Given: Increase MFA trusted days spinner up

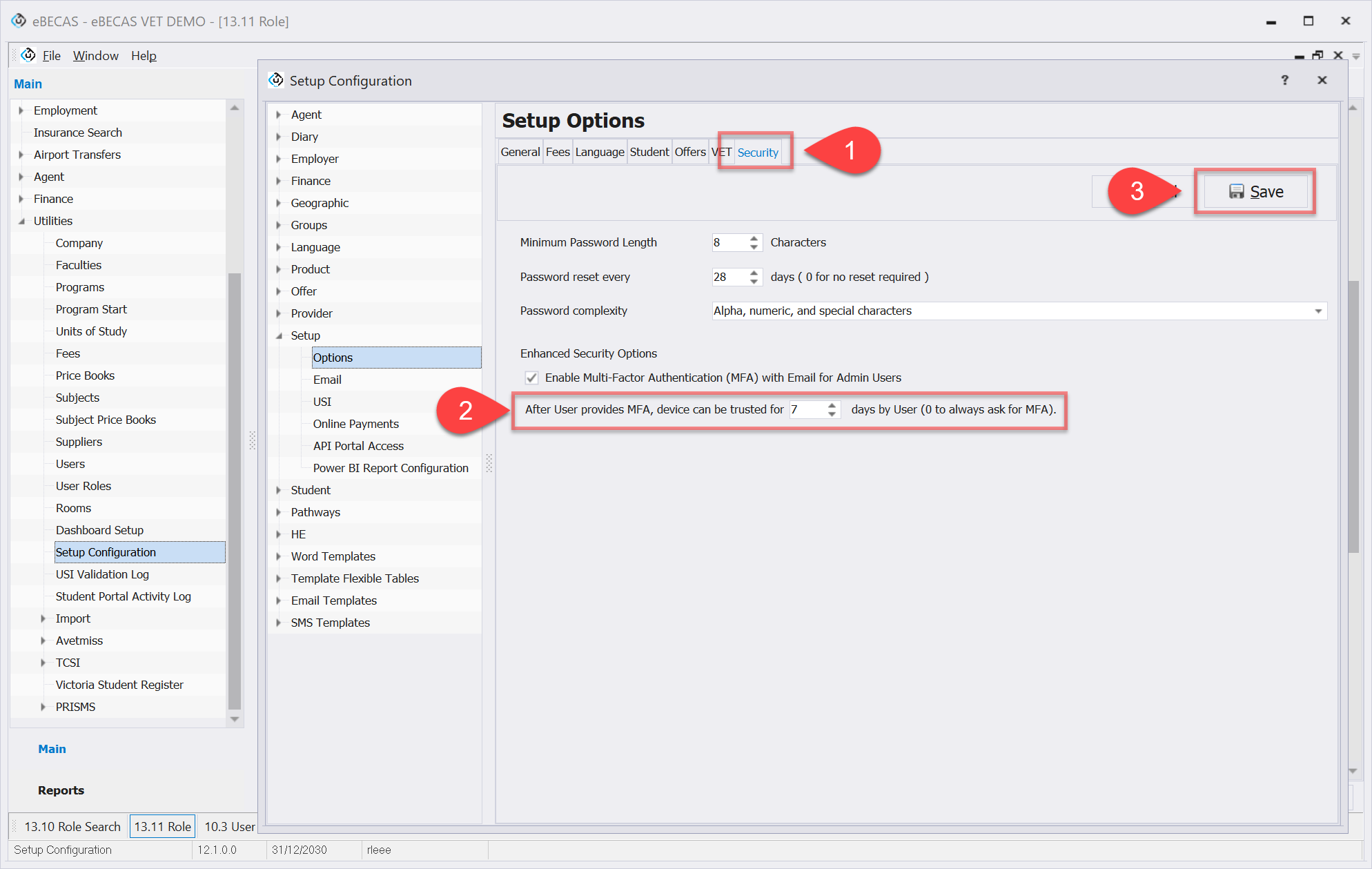Looking at the screenshot, I should pos(832,405).
